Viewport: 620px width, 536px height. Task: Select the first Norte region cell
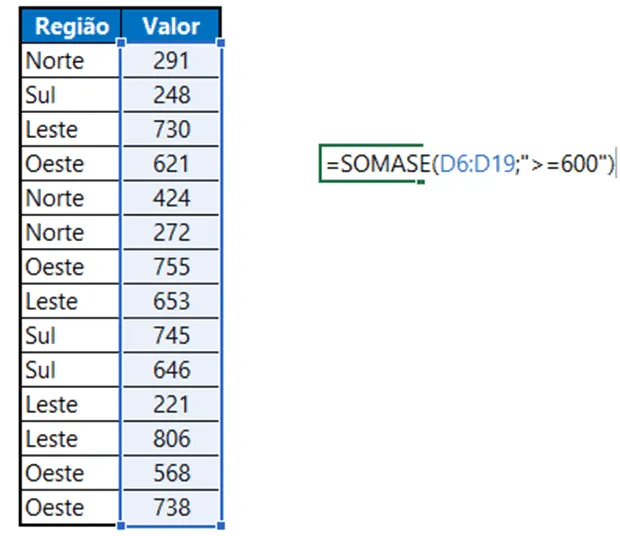(70, 60)
